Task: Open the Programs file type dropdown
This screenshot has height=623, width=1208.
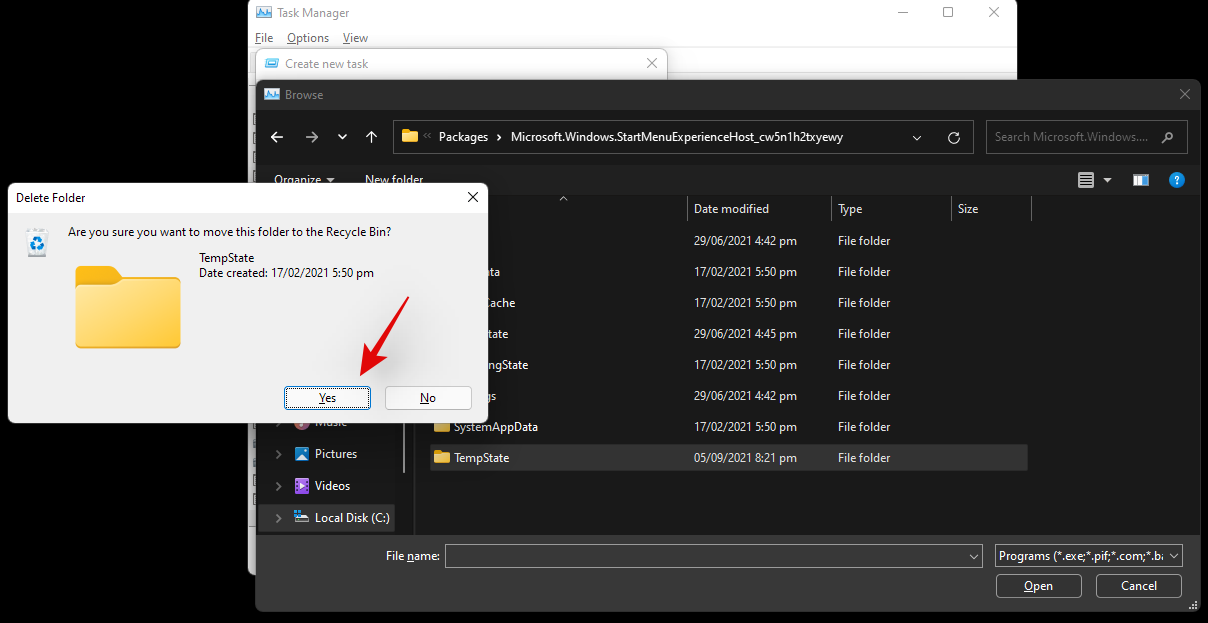Action: click(x=1089, y=556)
